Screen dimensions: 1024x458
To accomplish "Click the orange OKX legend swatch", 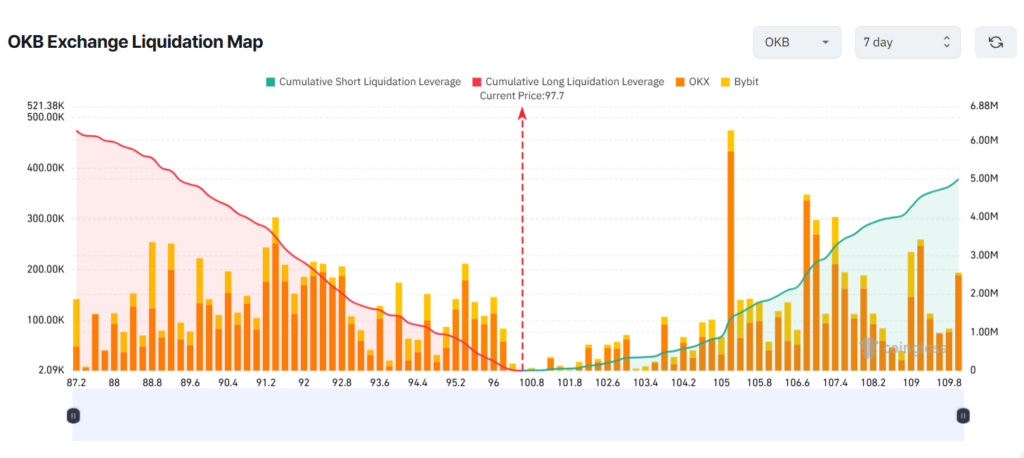I will coord(680,82).
